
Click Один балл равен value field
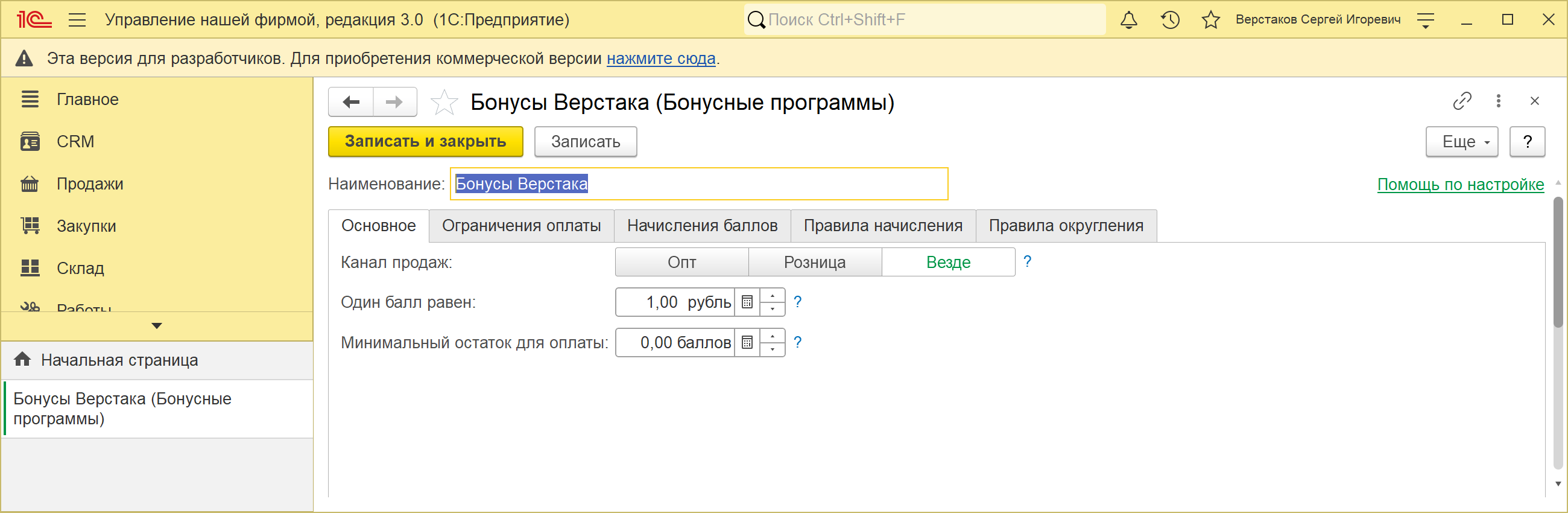(x=675, y=302)
